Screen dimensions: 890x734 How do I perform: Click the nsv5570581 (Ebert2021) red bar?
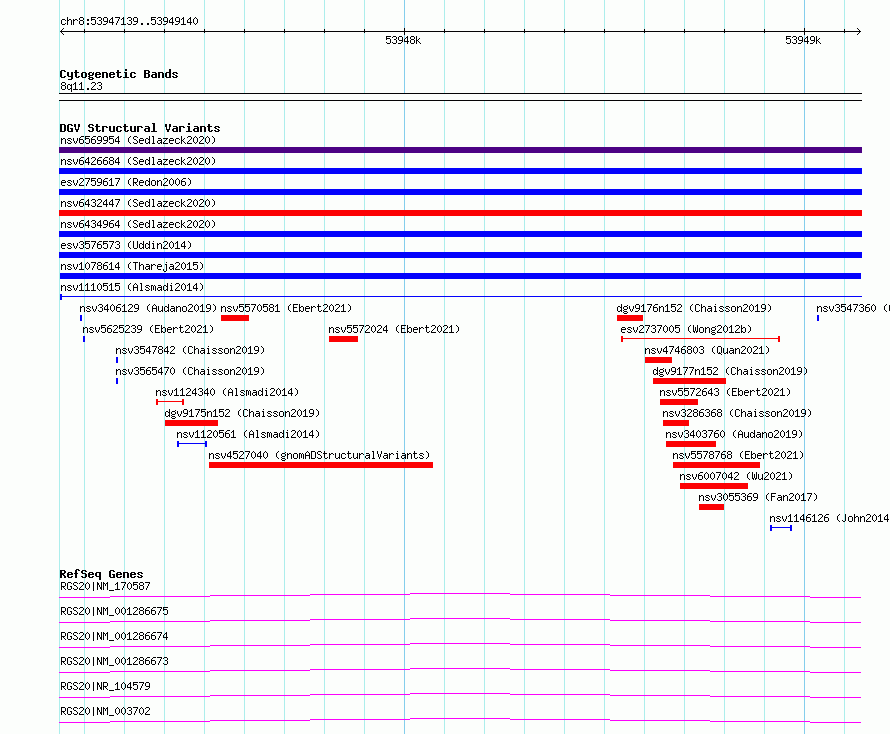(235, 318)
